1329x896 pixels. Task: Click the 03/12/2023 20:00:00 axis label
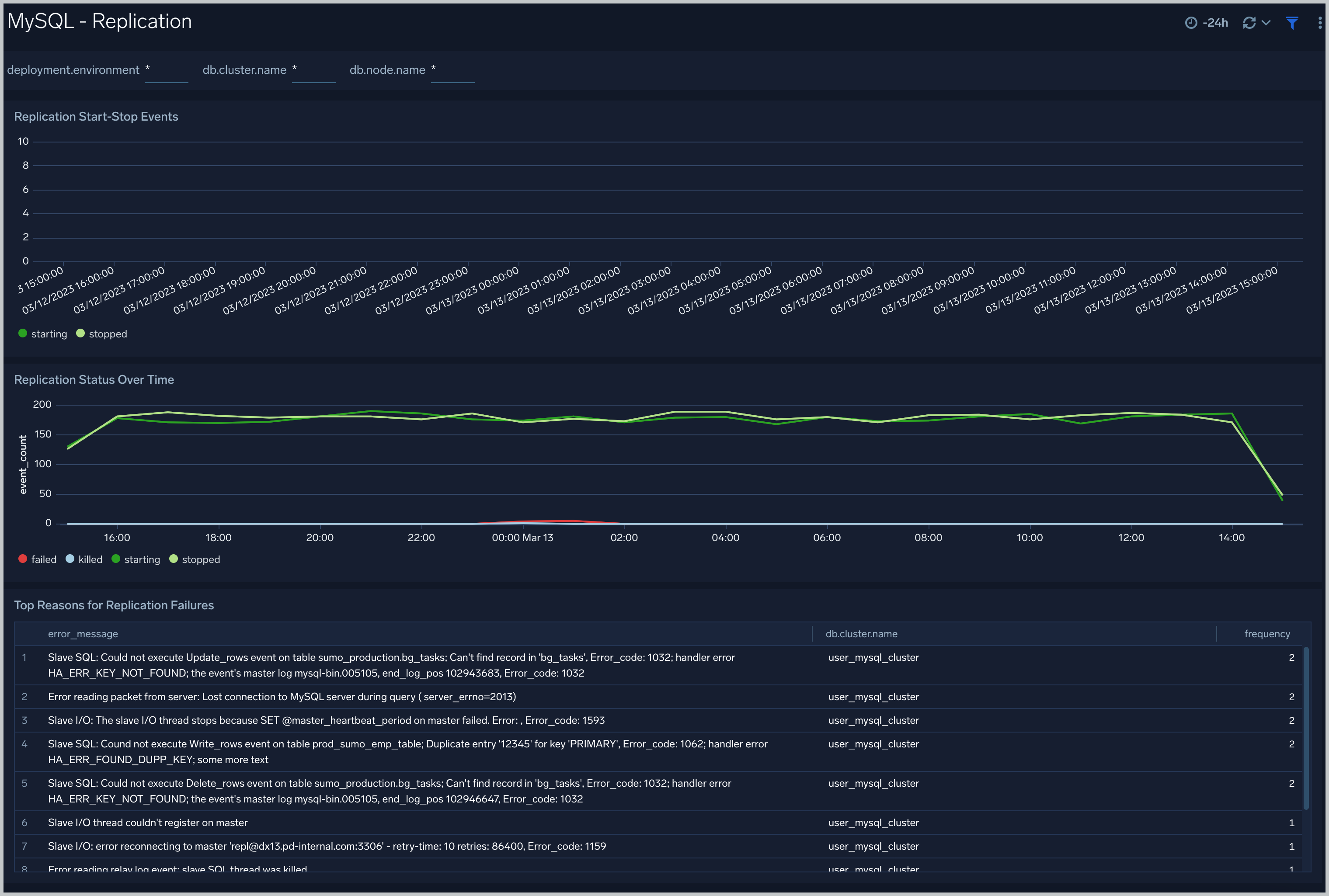269,290
